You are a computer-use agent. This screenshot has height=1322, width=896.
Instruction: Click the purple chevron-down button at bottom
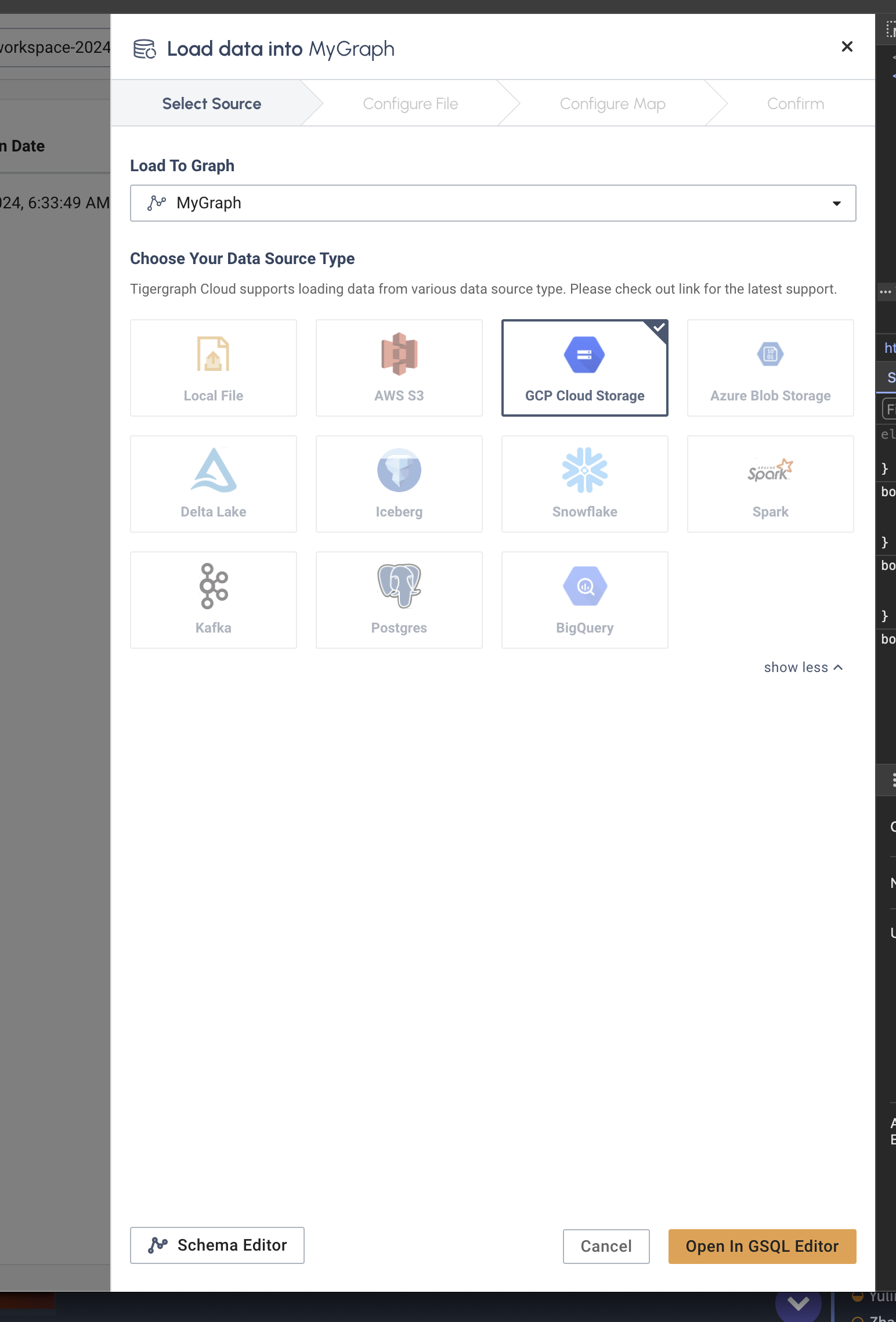[798, 1305]
